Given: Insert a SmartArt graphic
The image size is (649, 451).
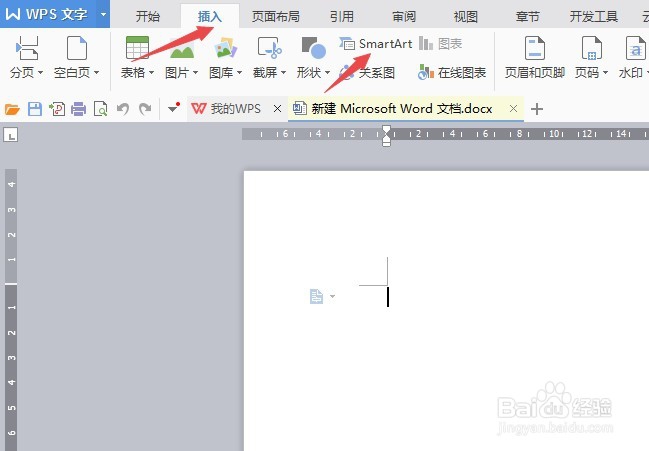Looking at the screenshot, I should [376, 43].
